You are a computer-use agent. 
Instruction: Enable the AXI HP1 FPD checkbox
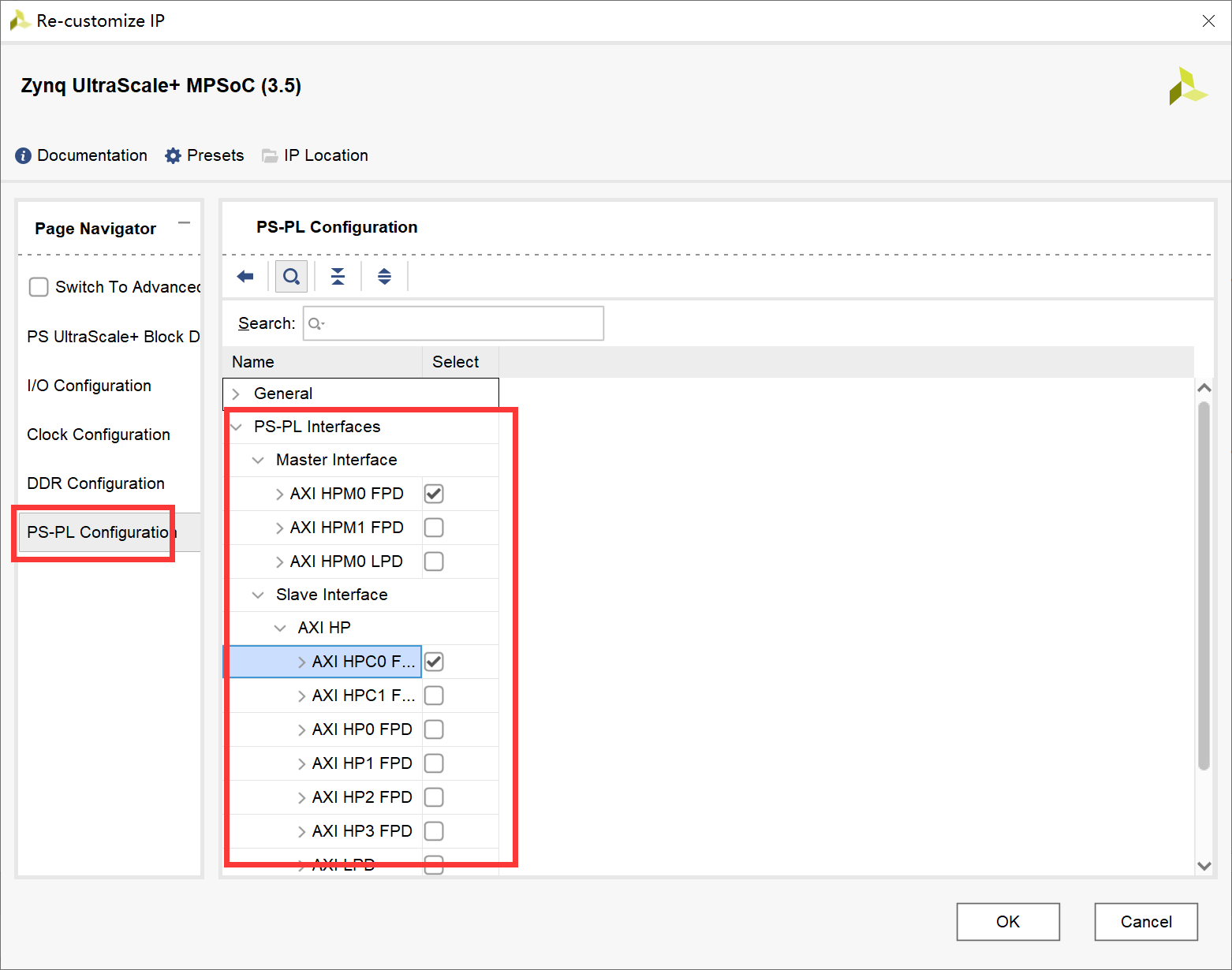pyautogui.click(x=434, y=763)
